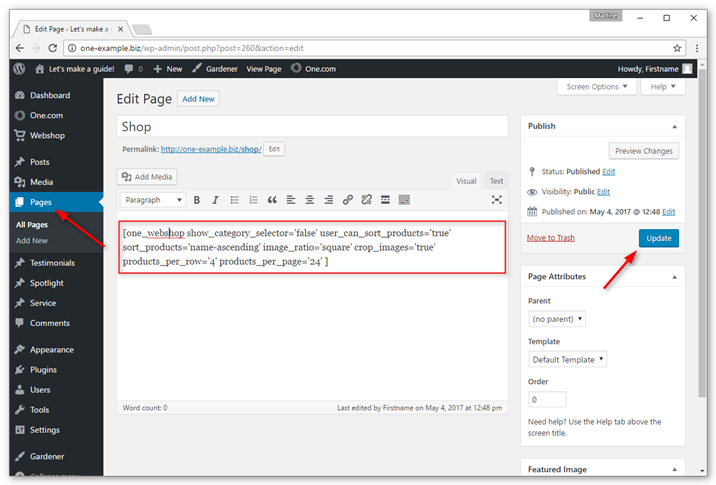The height and width of the screenshot is (485, 716).
Task: Click the WordPress logo in admin bar
Action: pos(19,69)
